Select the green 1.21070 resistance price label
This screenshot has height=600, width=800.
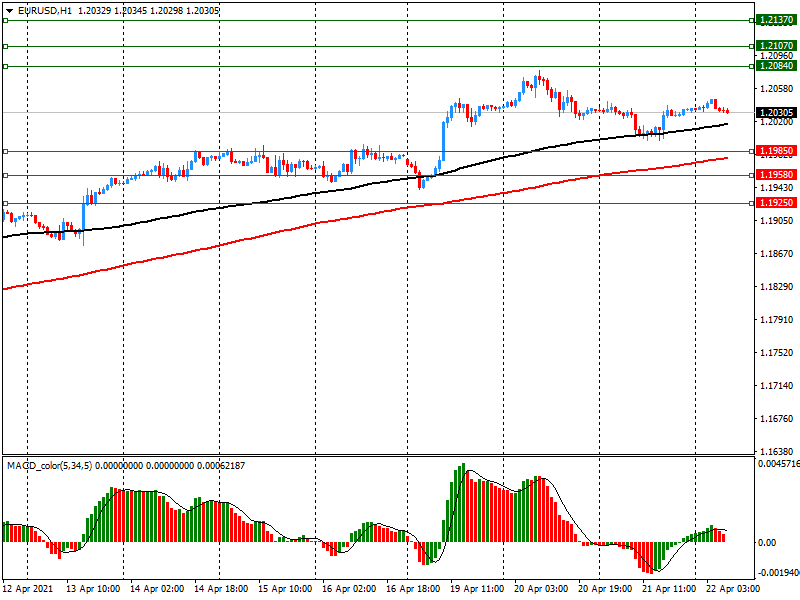click(776, 46)
